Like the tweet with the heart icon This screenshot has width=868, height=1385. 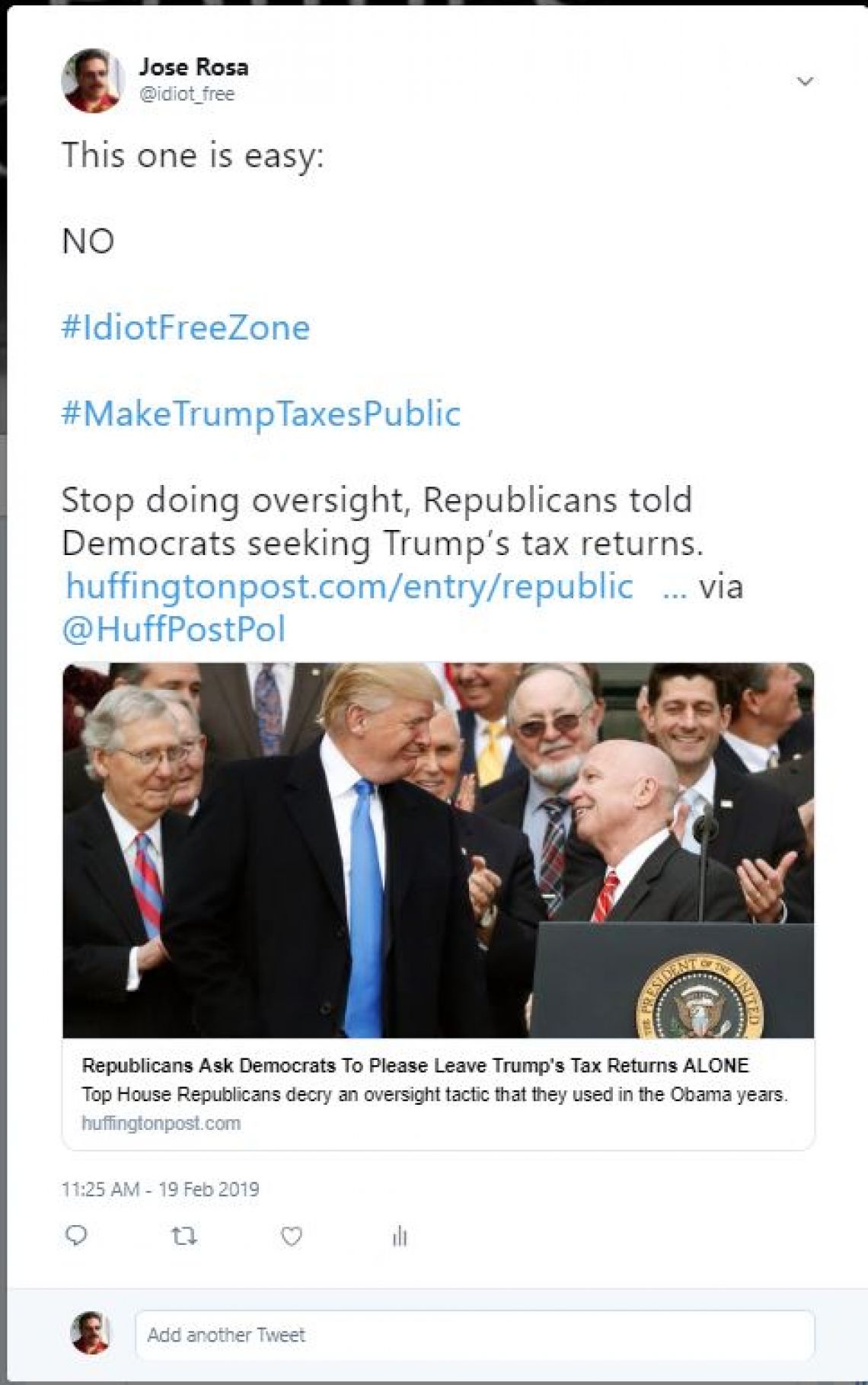pos(292,1236)
